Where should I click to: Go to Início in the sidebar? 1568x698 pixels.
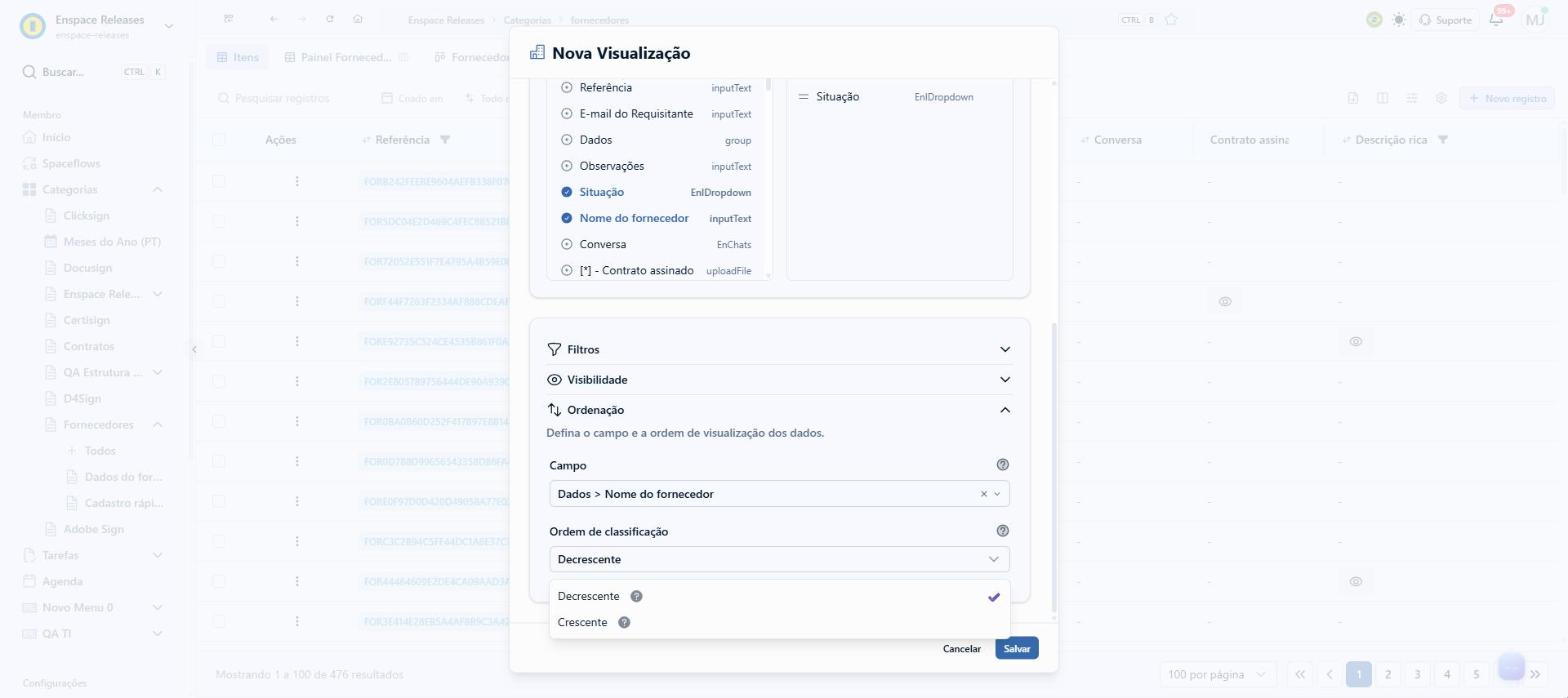point(56,137)
